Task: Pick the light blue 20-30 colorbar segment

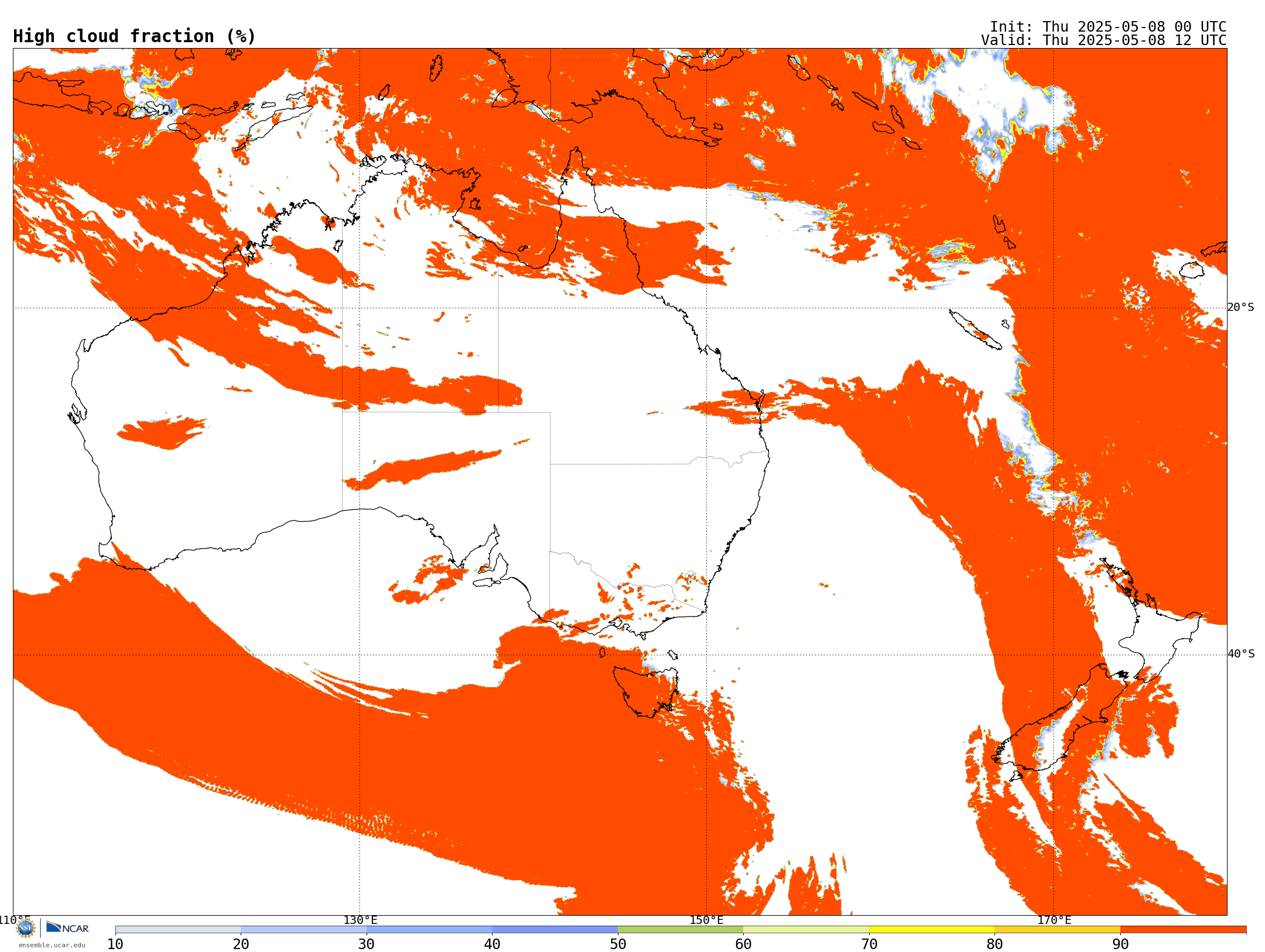Action: point(303,930)
